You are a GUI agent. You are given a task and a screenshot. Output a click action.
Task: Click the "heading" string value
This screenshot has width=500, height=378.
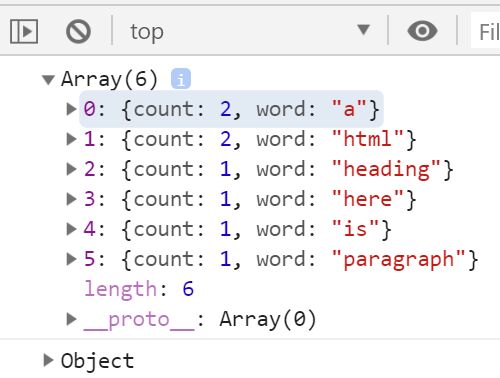(386, 169)
